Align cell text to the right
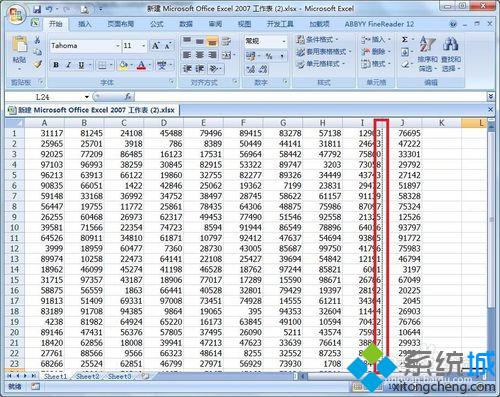 [212, 55]
